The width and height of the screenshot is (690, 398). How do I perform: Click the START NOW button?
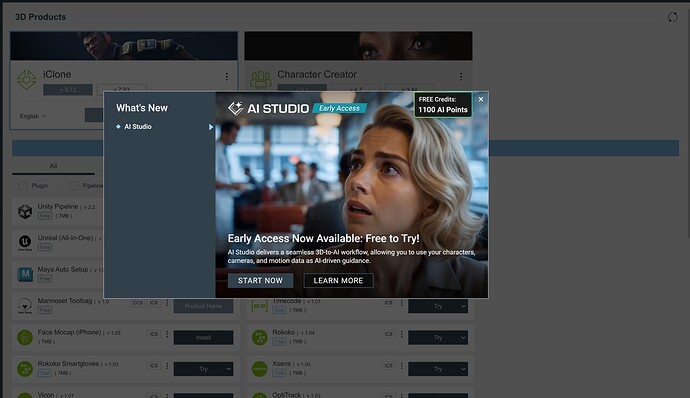[x=261, y=280]
